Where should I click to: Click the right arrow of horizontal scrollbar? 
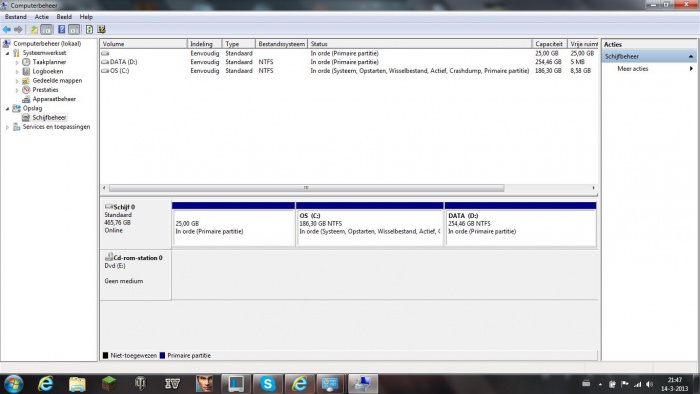point(593,188)
